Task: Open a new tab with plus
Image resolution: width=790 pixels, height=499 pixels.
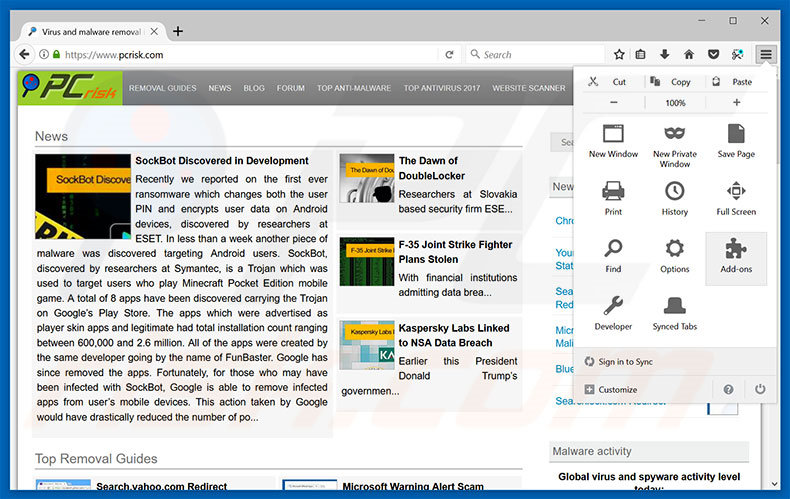Action: [x=178, y=31]
